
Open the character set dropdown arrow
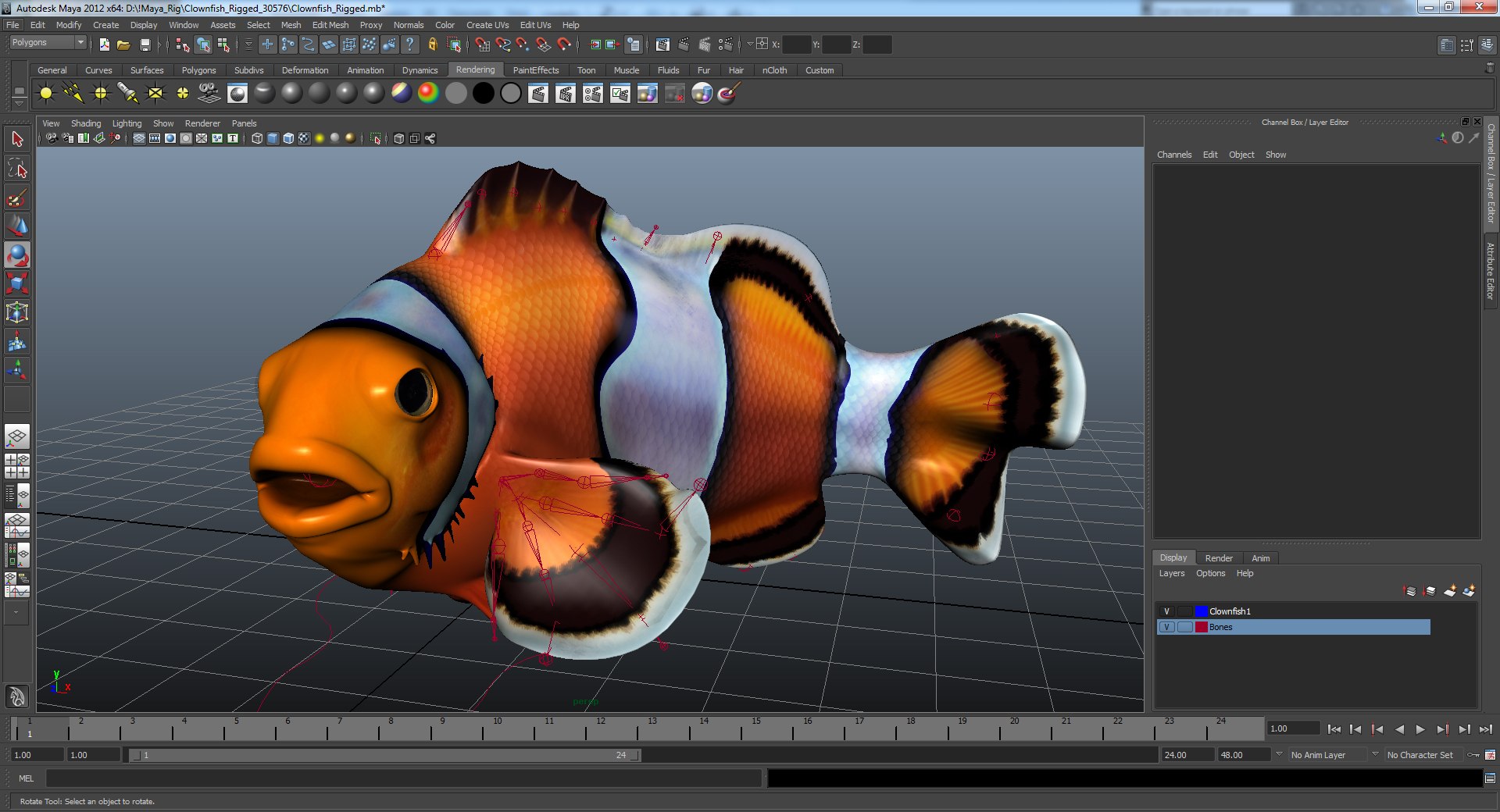tap(1375, 754)
